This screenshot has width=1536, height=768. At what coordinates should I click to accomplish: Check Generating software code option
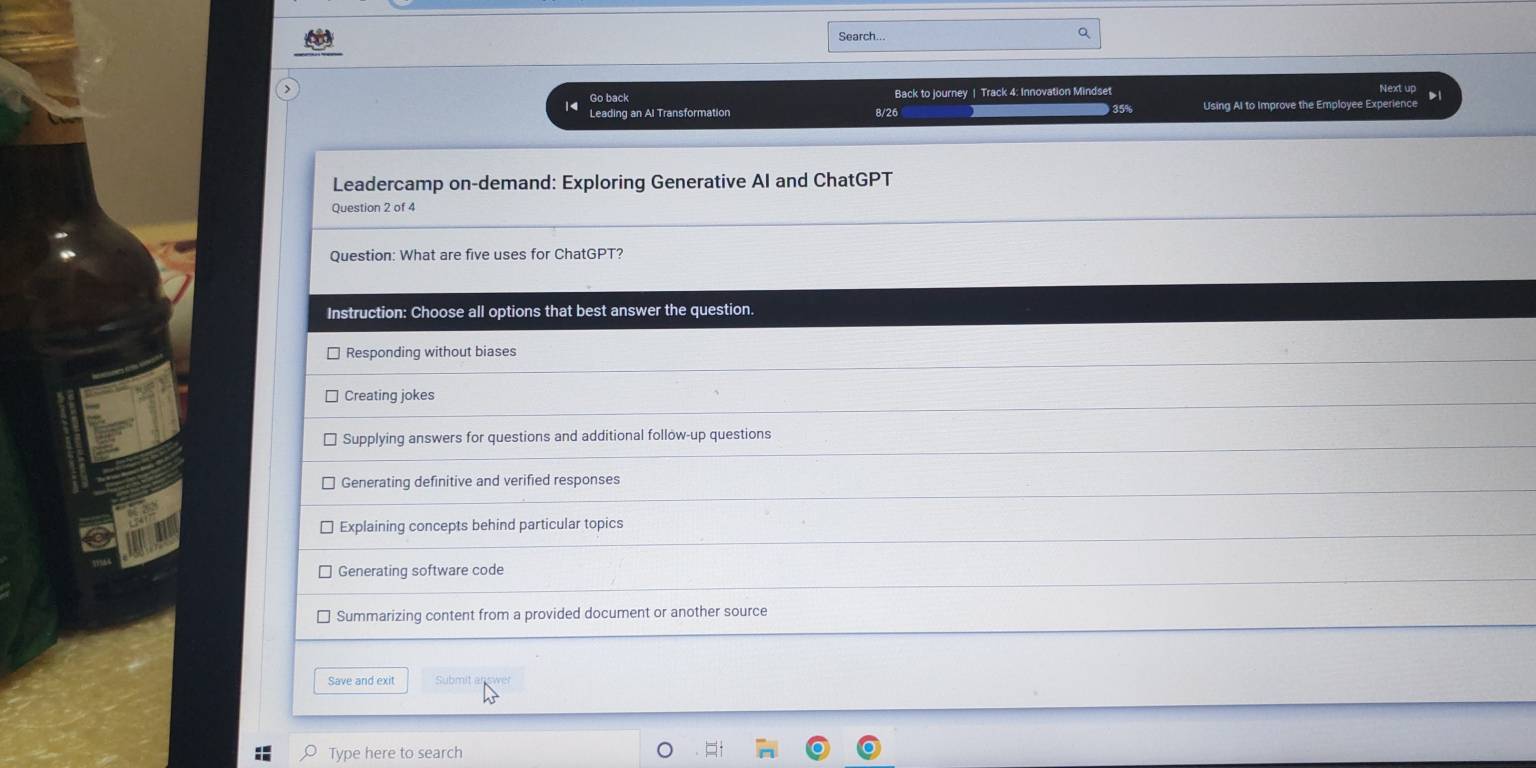click(325, 570)
